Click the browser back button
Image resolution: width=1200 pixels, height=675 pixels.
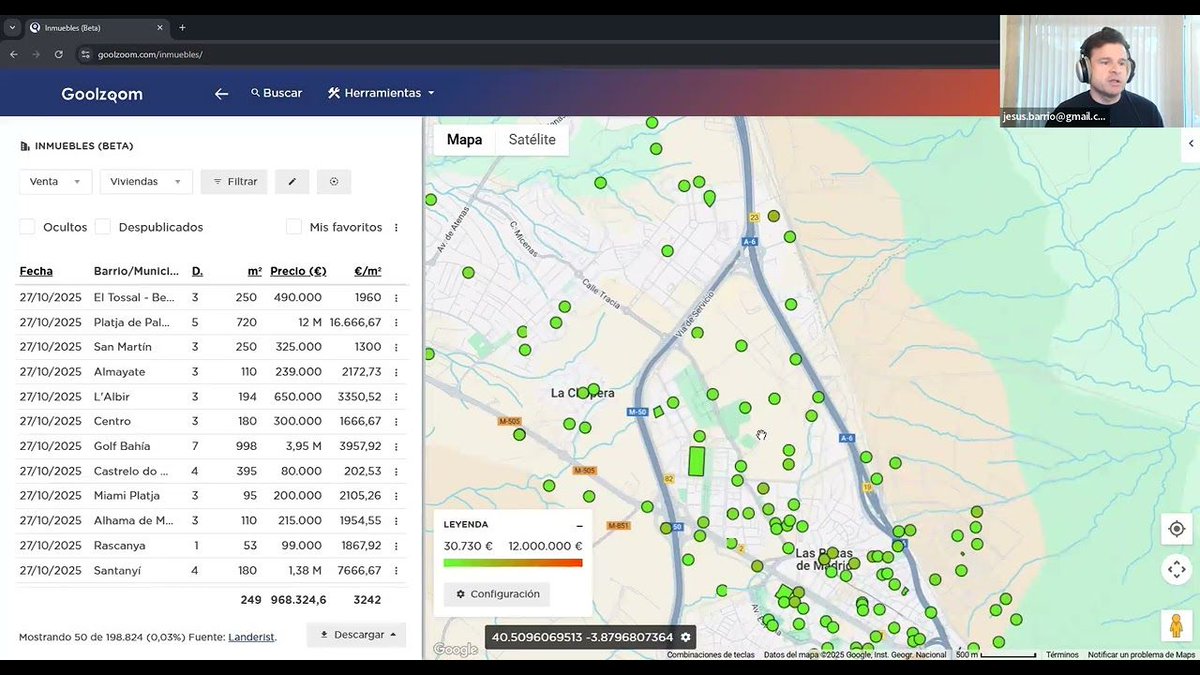(x=14, y=54)
